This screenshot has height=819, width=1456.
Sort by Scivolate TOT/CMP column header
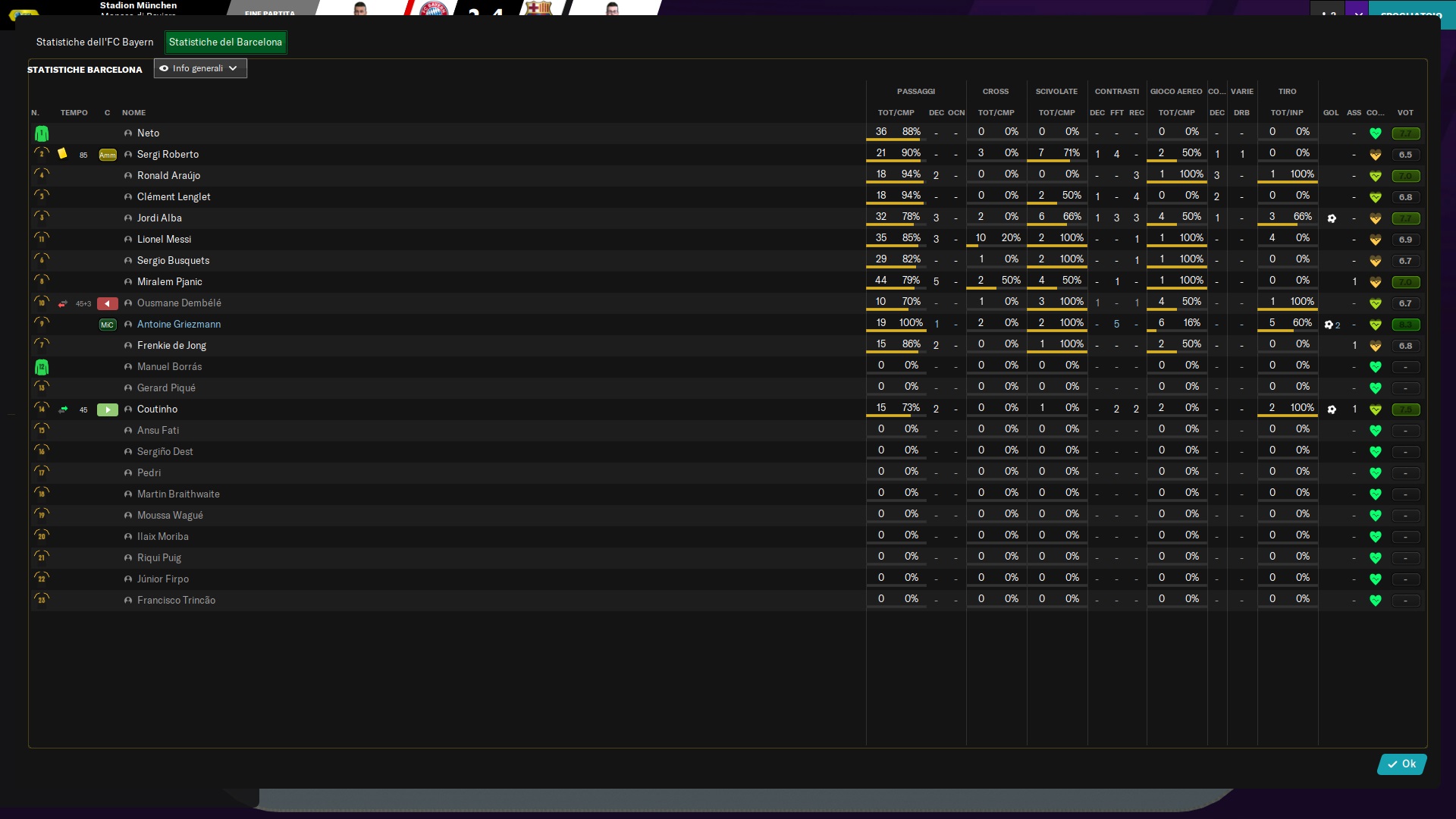pos(1057,113)
